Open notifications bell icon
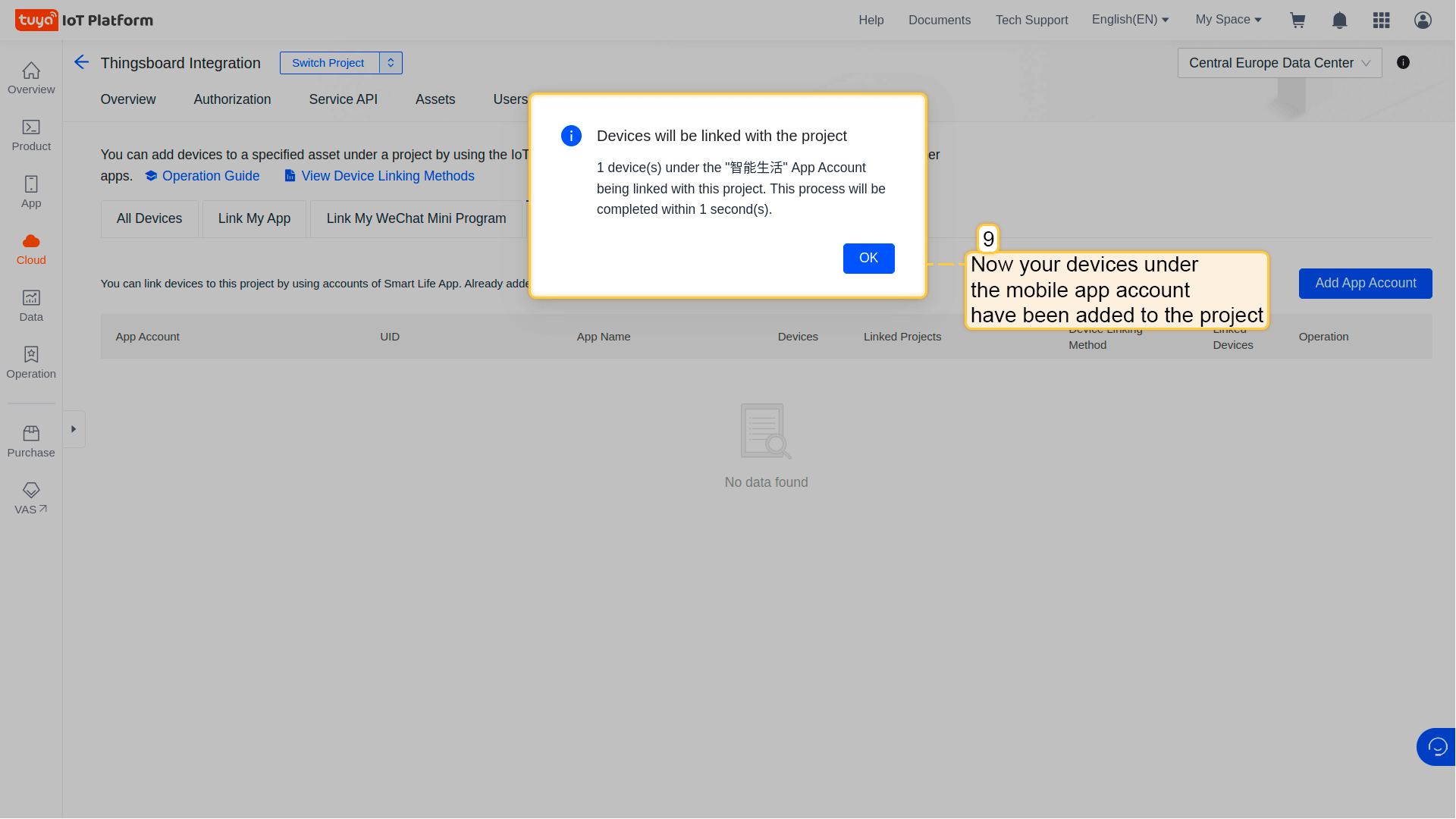 click(x=1339, y=20)
